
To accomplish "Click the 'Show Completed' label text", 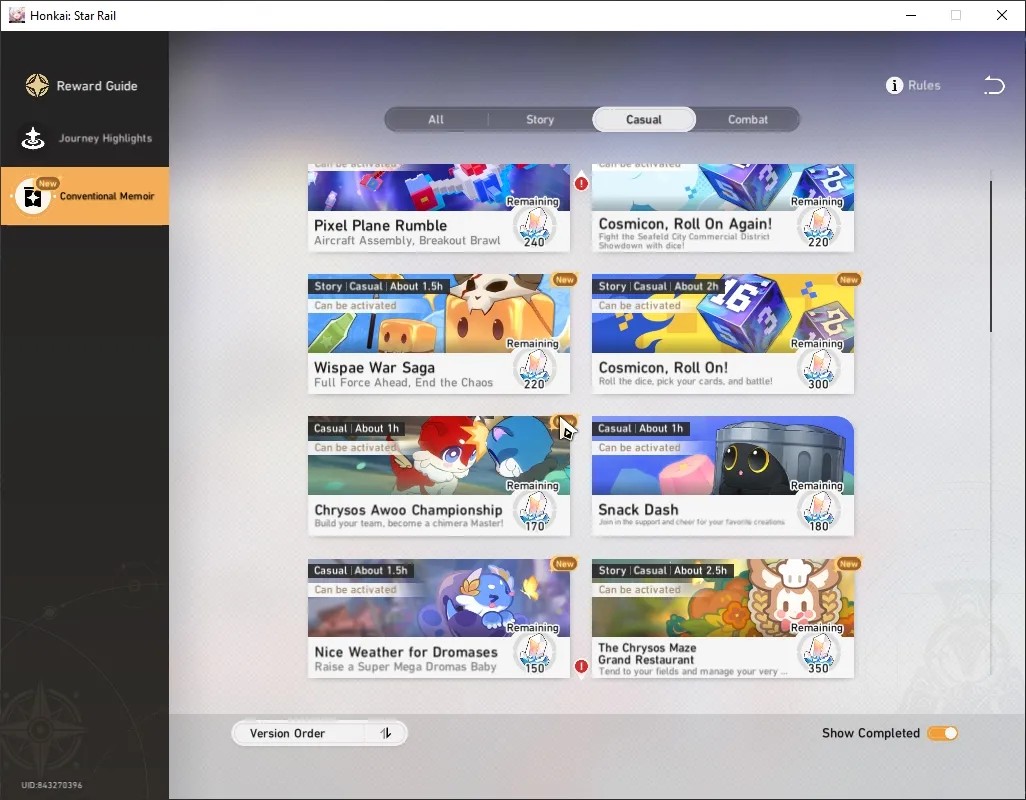I will 870,733.
